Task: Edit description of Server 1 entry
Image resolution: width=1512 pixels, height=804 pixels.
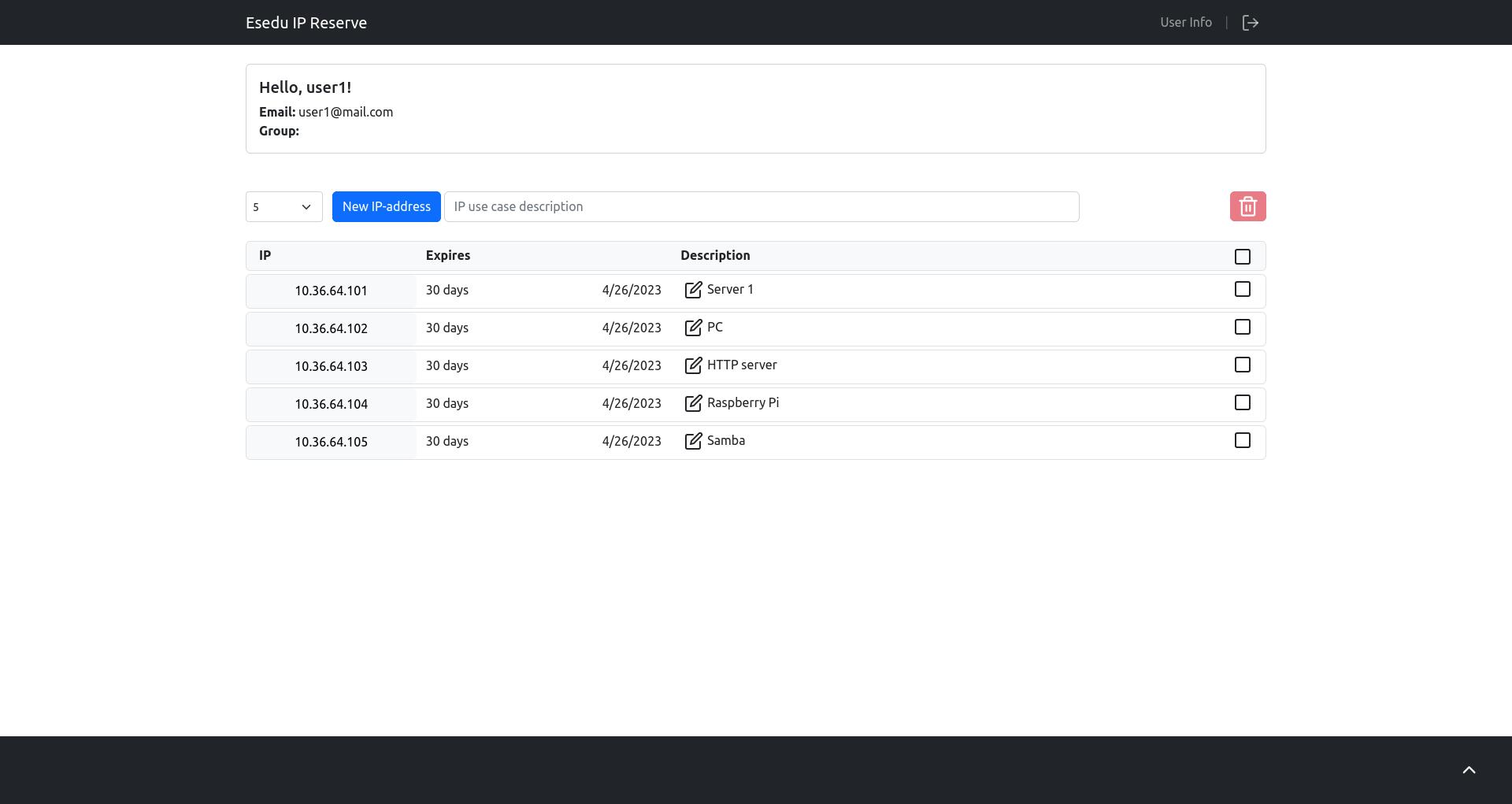Action: 693,291
